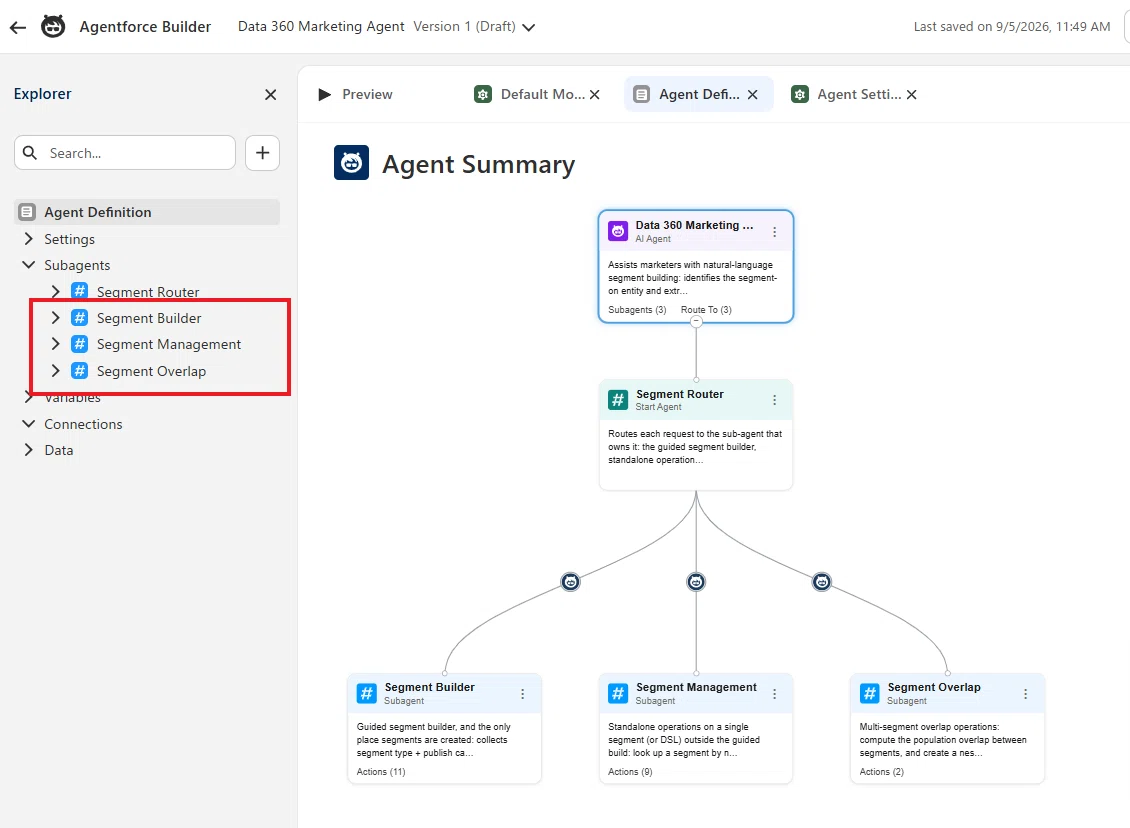The image size is (1130, 828).
Task: Select the Segment Router Start Agent card title
Action: 680,394
